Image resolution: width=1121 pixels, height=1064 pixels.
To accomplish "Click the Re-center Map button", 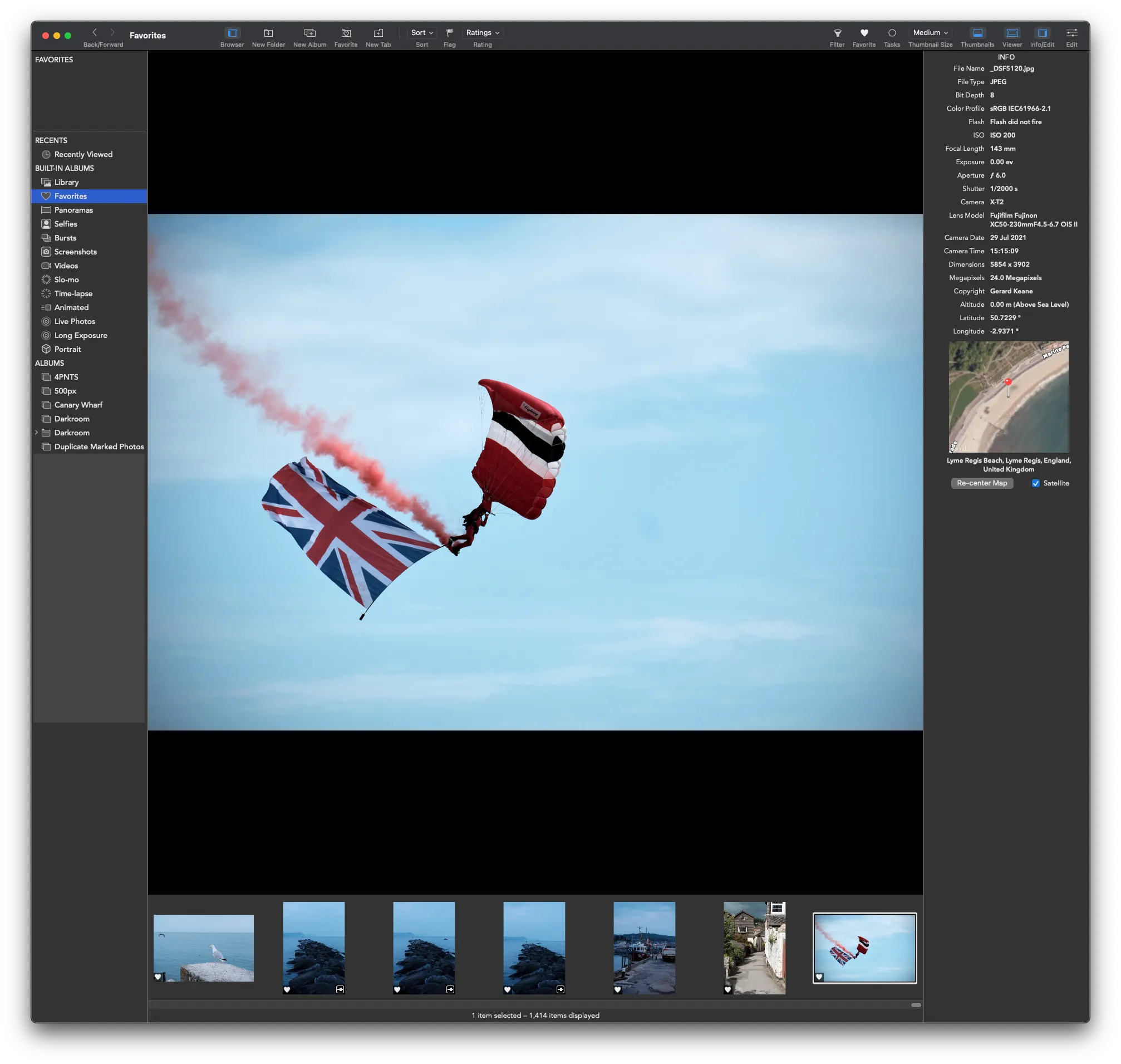I will [981, 483].
